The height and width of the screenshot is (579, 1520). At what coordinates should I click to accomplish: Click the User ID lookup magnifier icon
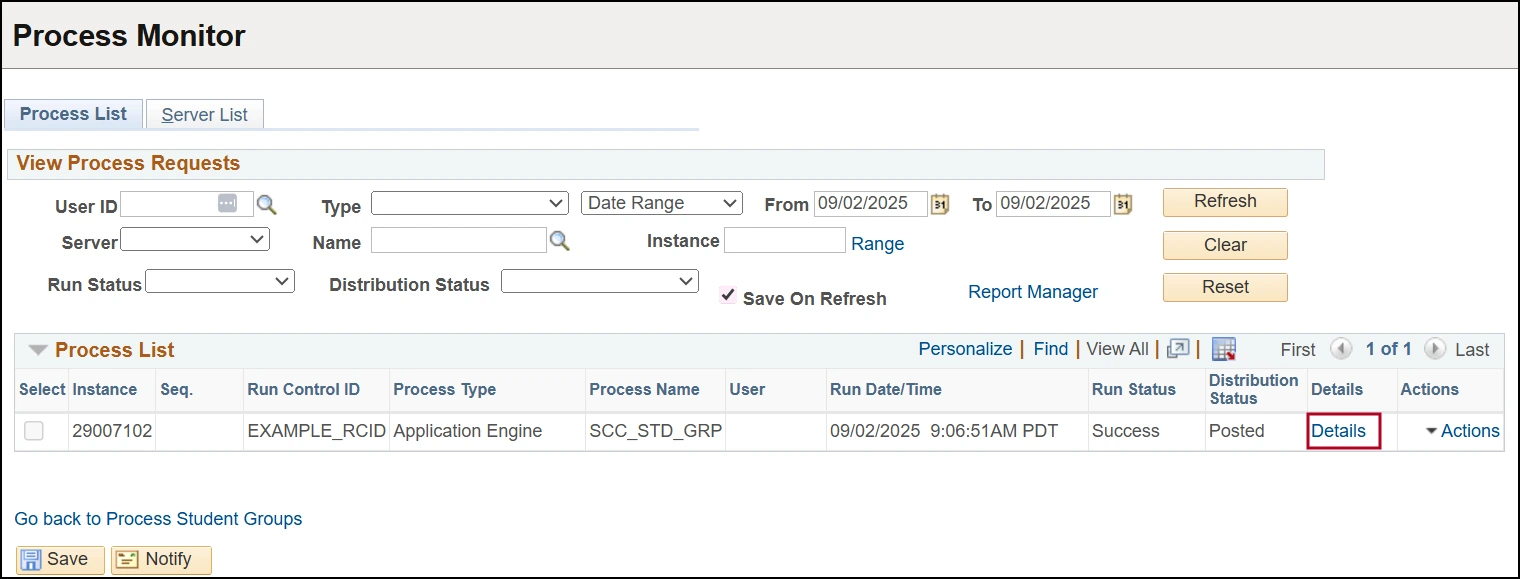[x=266, y=205]
